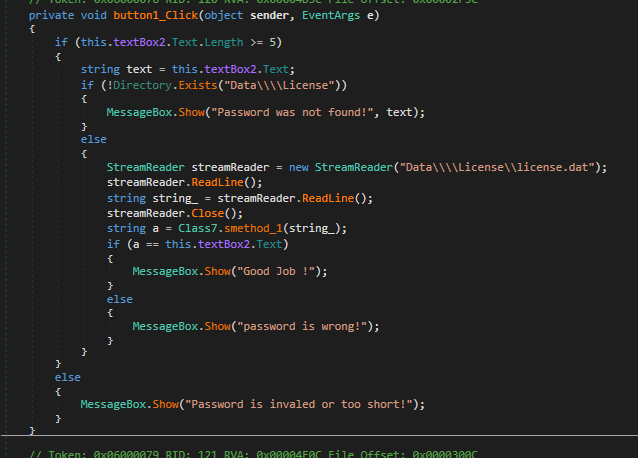Click the string_ variable declaration
This screenshot has height=458, width=638.
click(x=179, y=198)
